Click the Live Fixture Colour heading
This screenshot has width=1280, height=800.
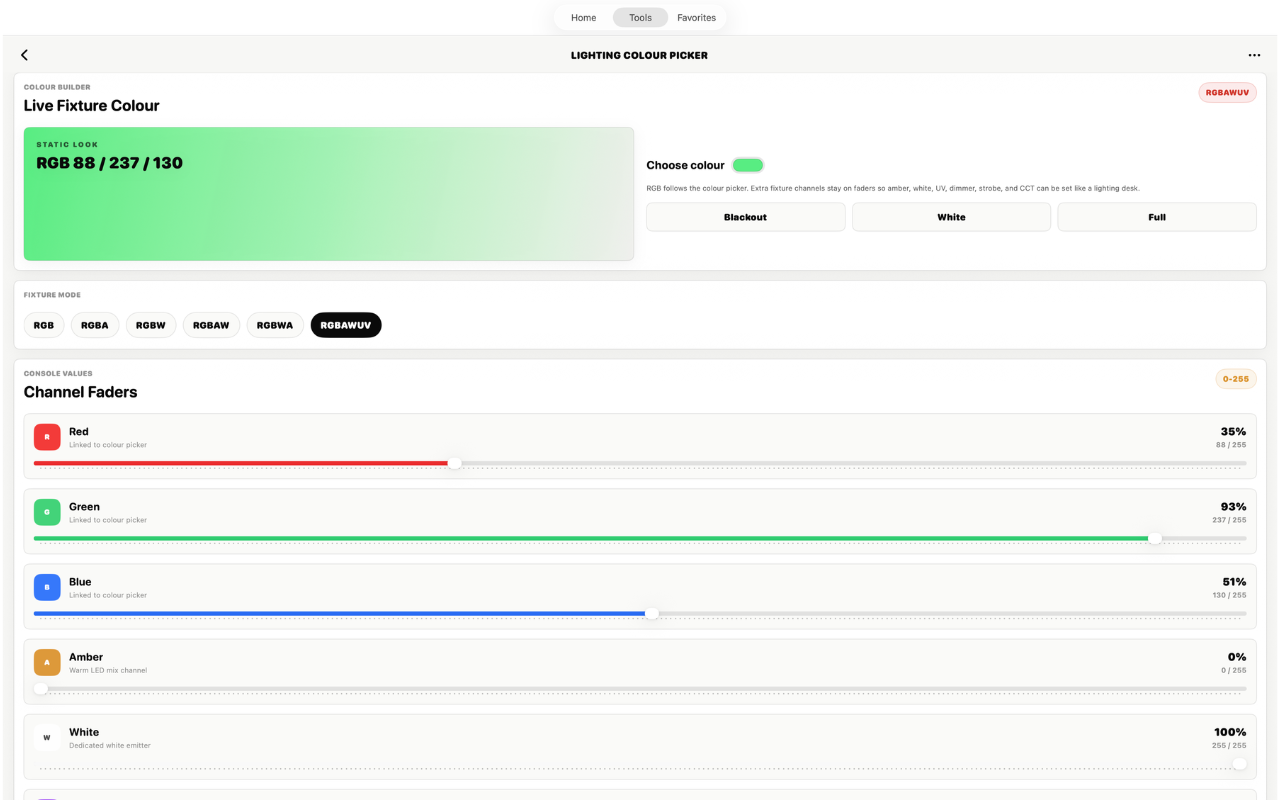[92, 106]
